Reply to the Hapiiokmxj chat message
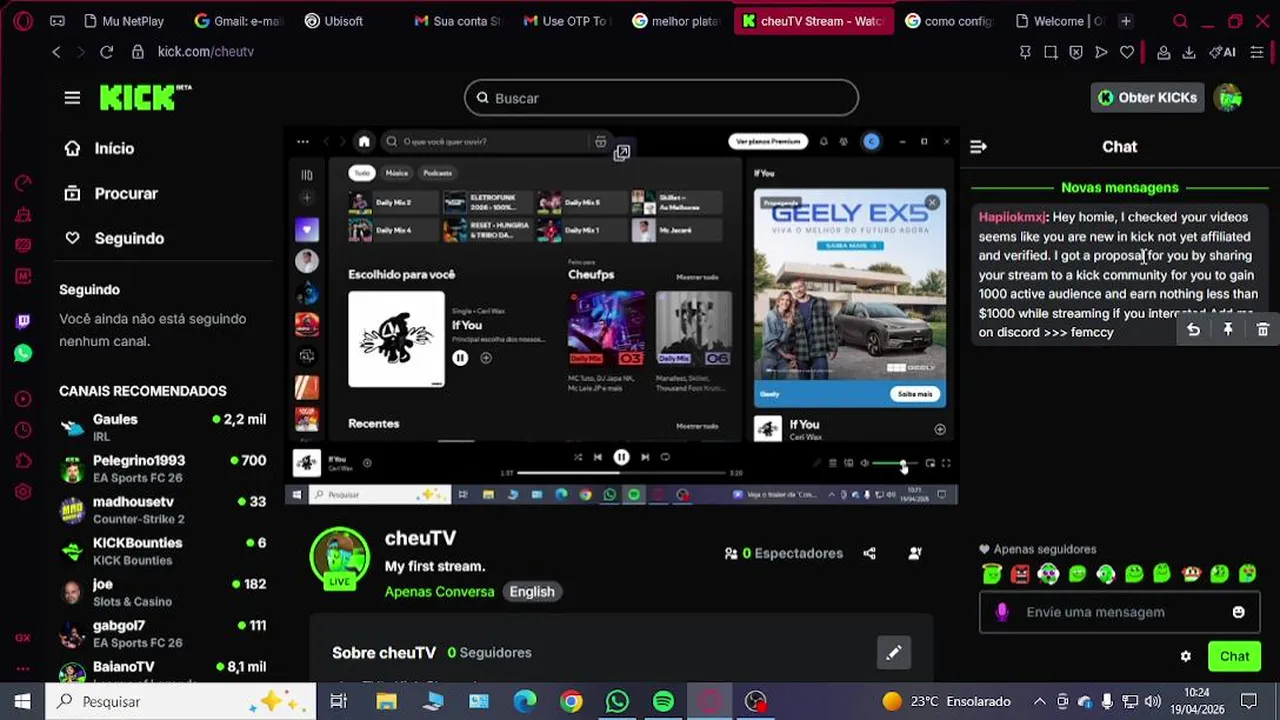Viewport: 1280px width, 720px height. [1193, 329]
